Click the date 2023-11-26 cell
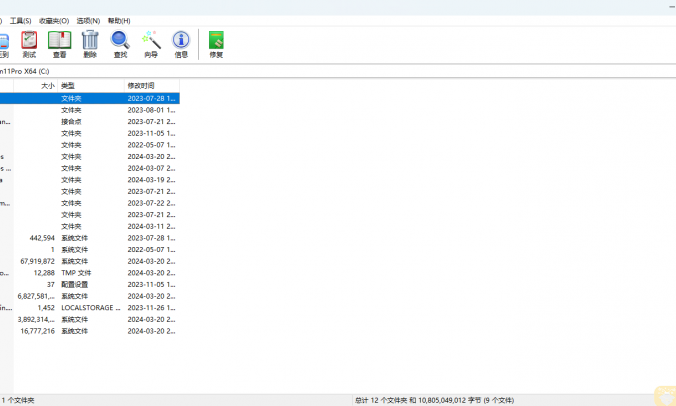 (151, 308)
